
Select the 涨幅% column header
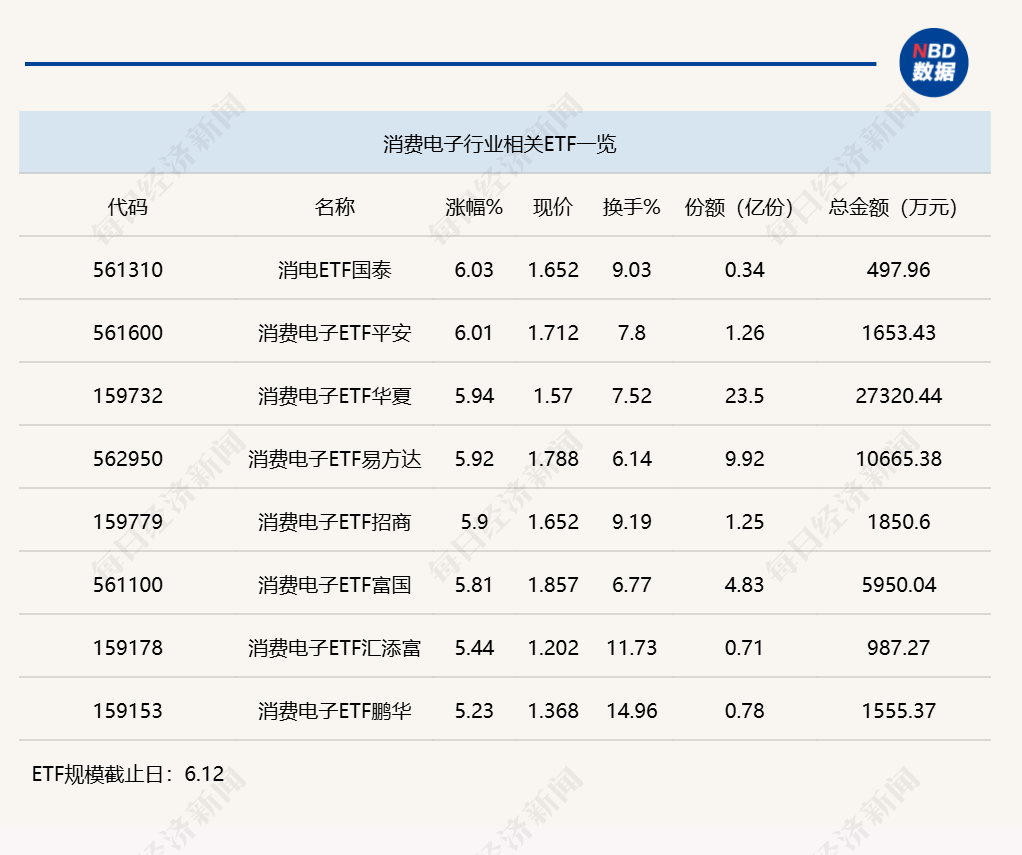(x=474, y=207)
